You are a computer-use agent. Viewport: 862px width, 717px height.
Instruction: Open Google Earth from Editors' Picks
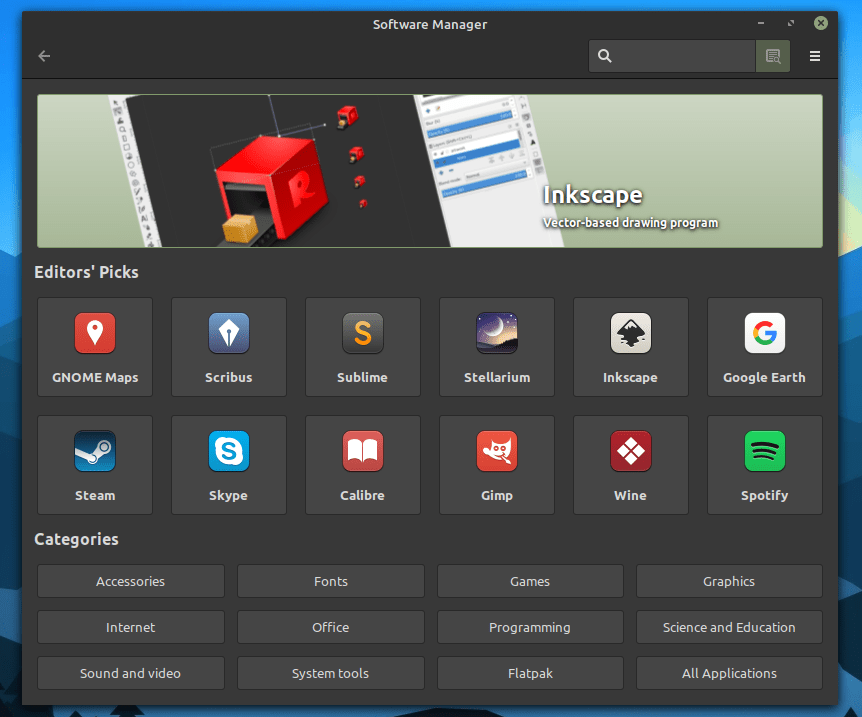tap(764, 347)
